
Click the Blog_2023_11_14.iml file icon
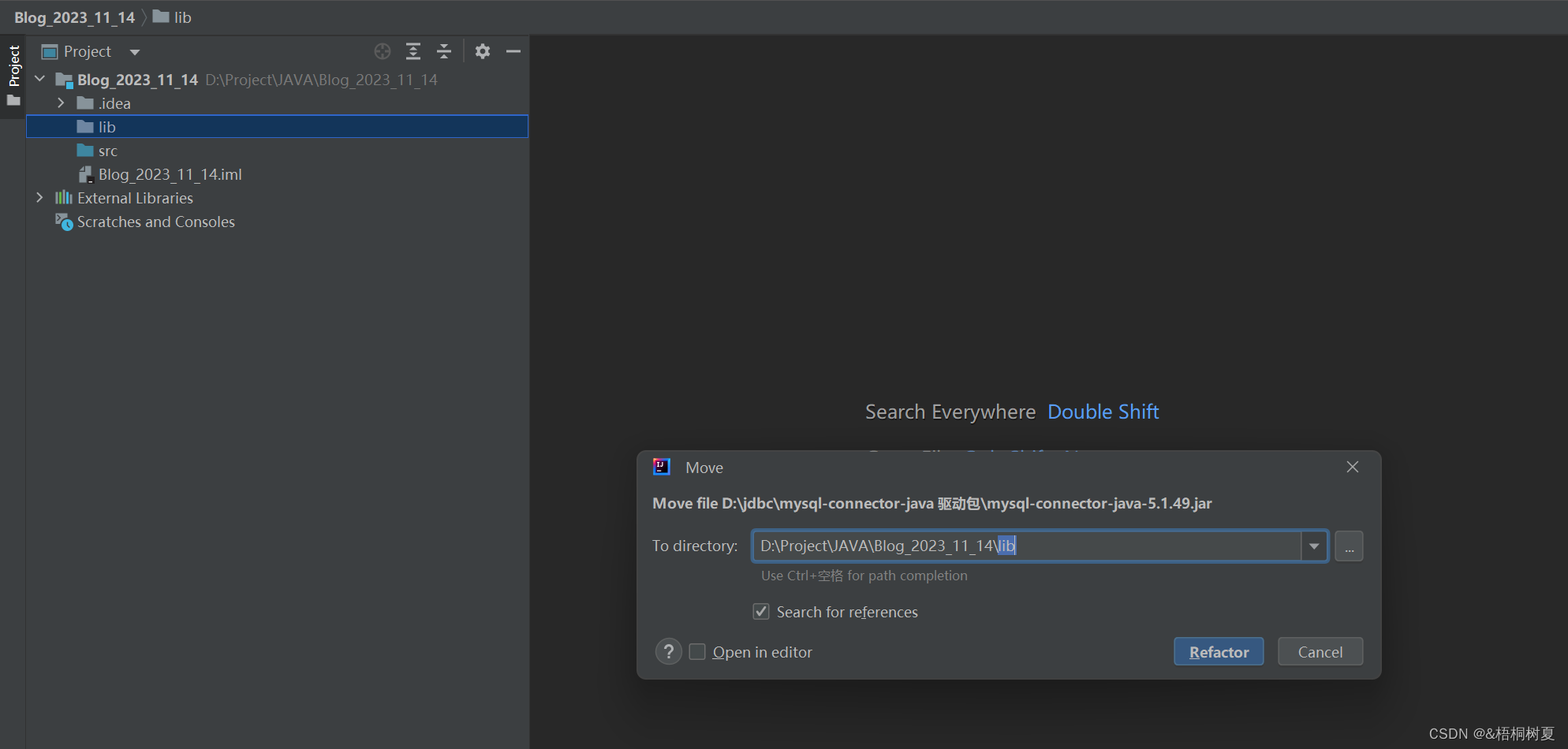pos(85,174)
